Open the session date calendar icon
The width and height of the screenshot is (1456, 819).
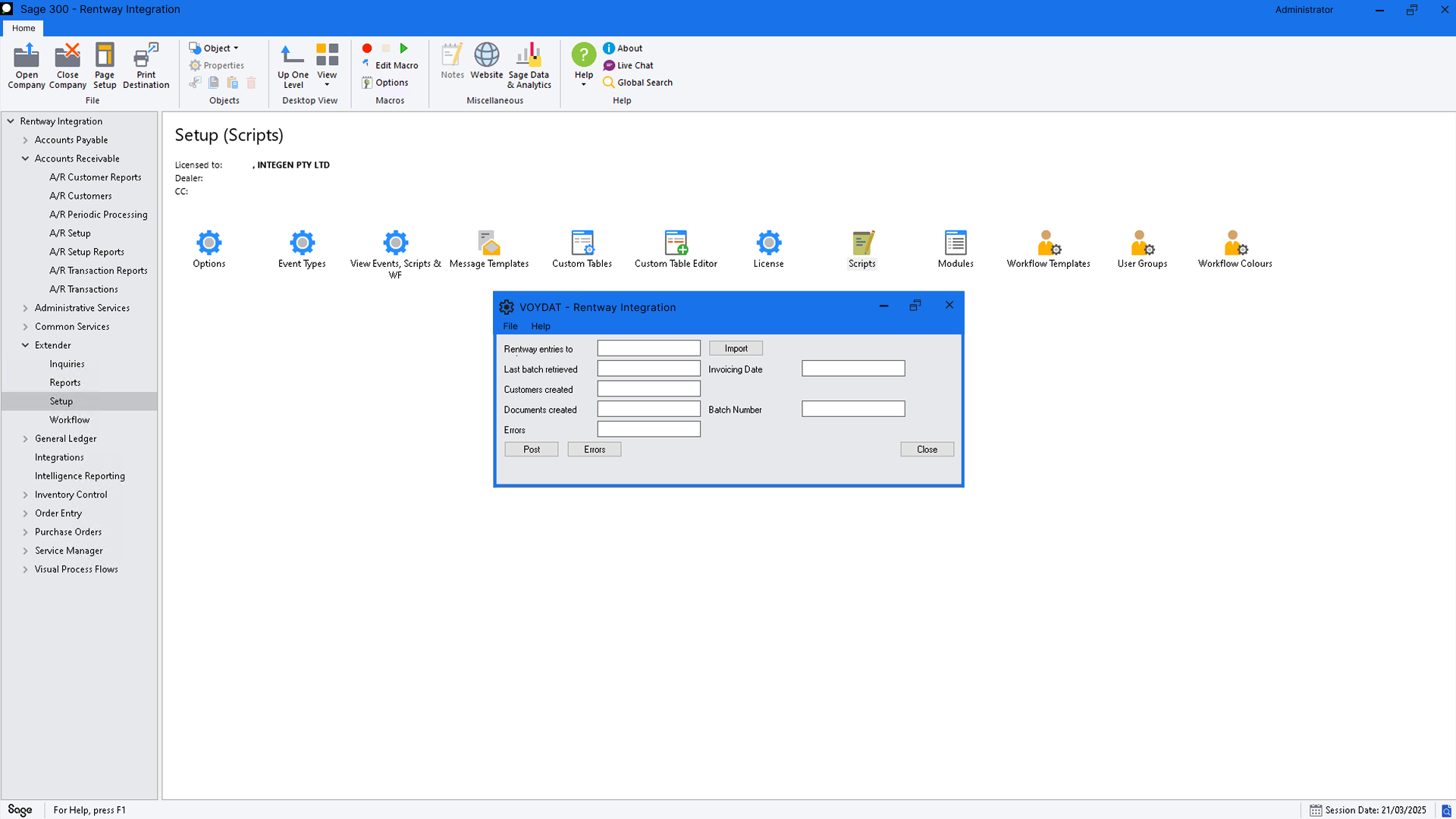(1316, 810)
